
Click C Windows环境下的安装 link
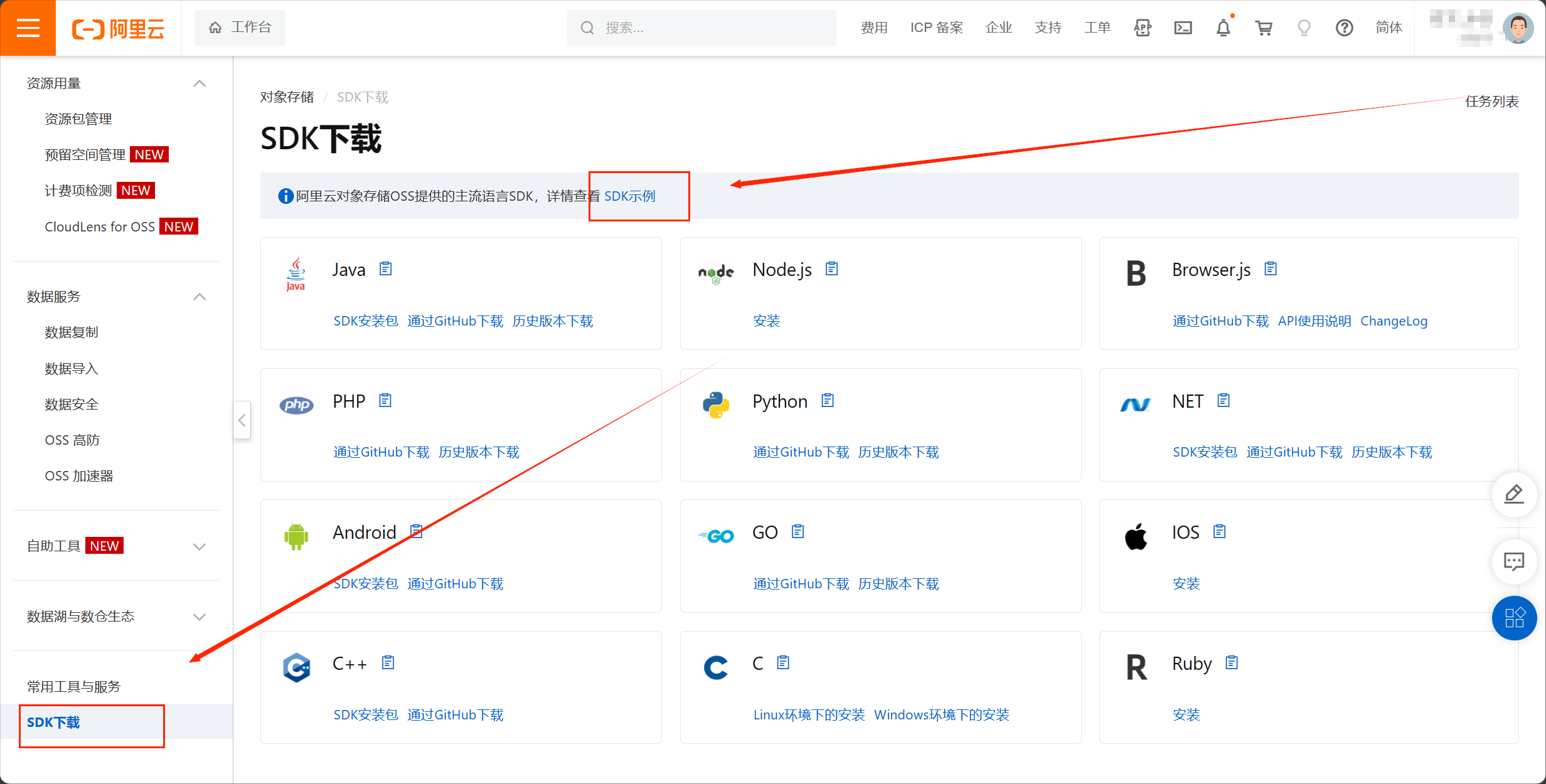(x=942, y=714)
